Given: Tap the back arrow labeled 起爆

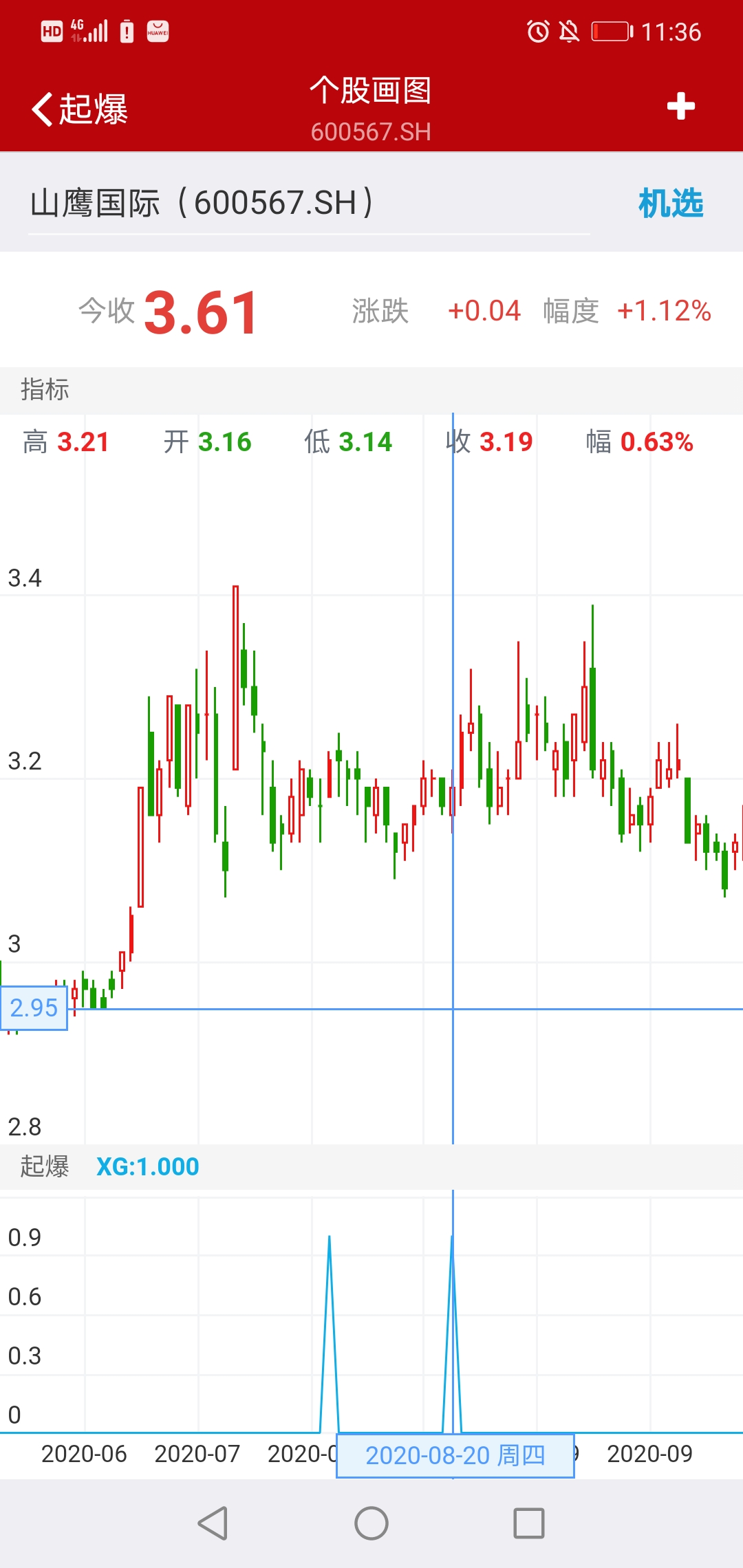Looking at the screenshot, I should [79, 109].
